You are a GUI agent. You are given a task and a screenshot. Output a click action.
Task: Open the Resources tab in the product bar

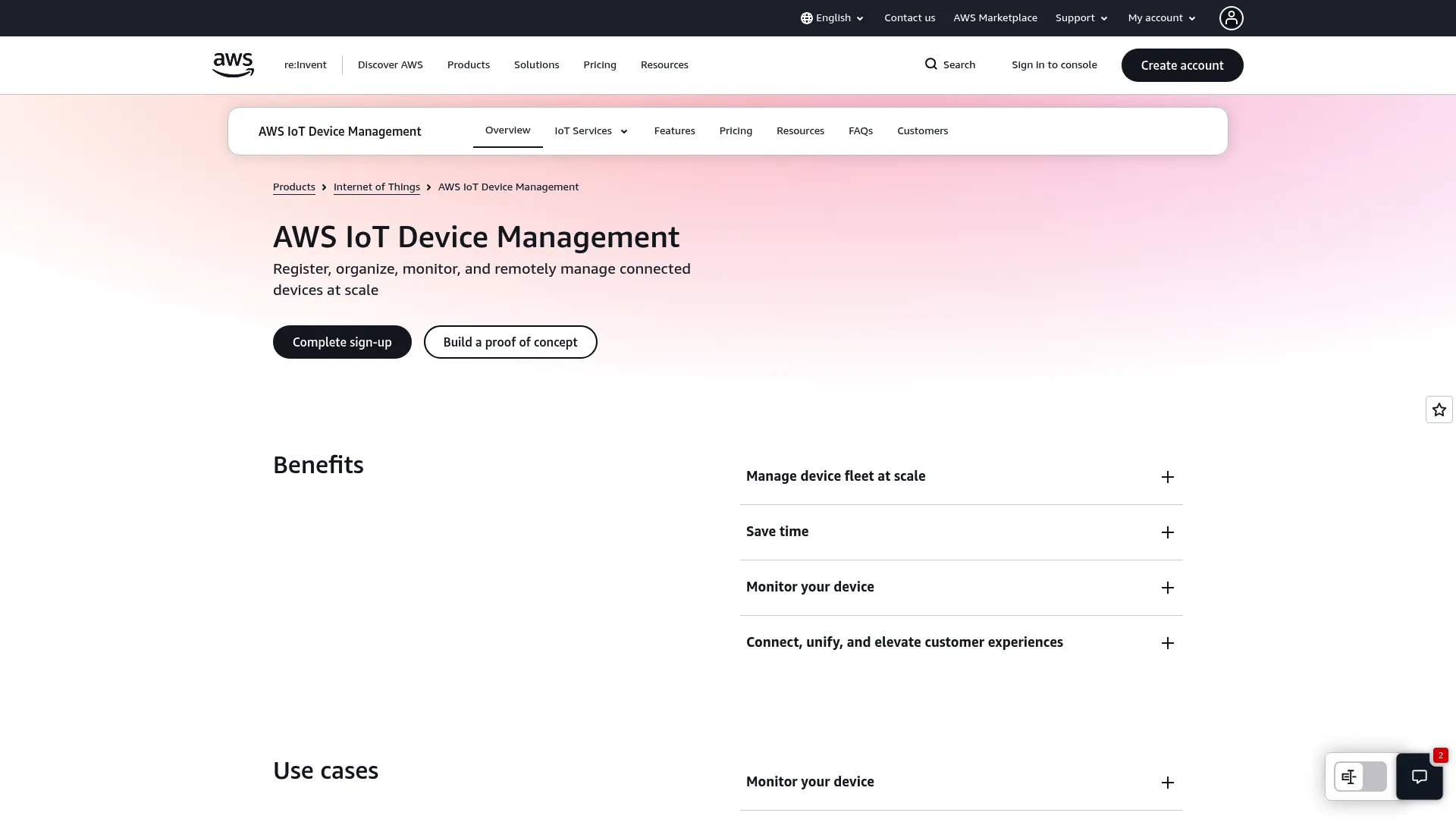click(800, 131)
